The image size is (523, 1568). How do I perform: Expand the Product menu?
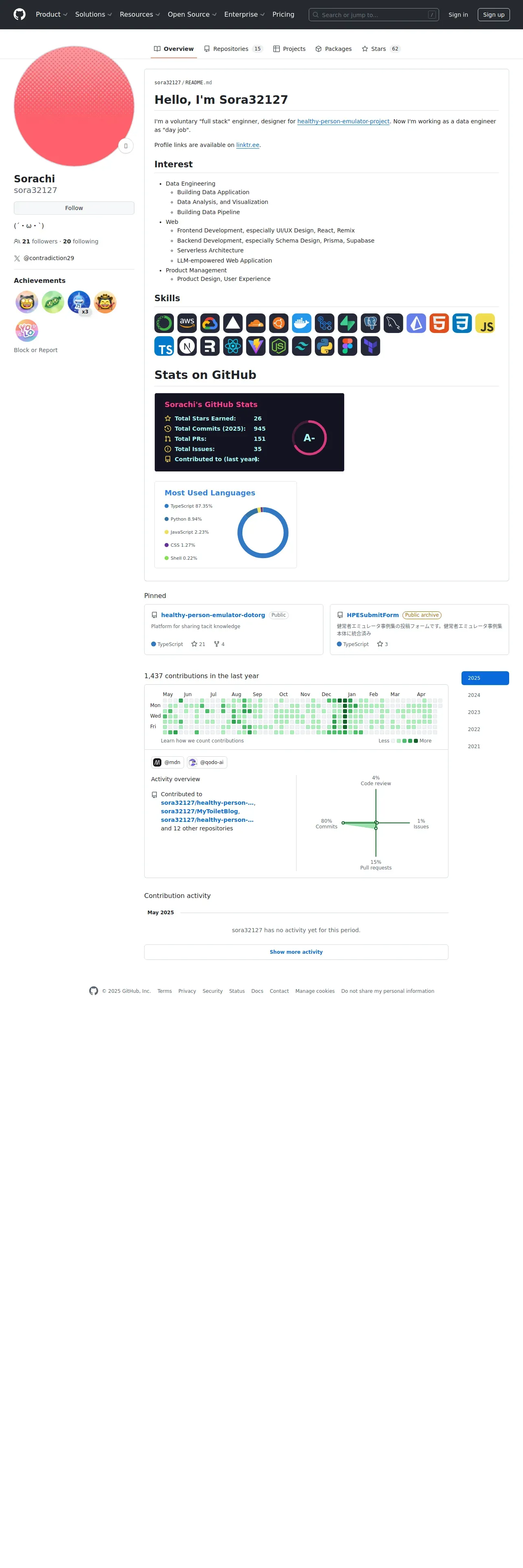point(51,15)
